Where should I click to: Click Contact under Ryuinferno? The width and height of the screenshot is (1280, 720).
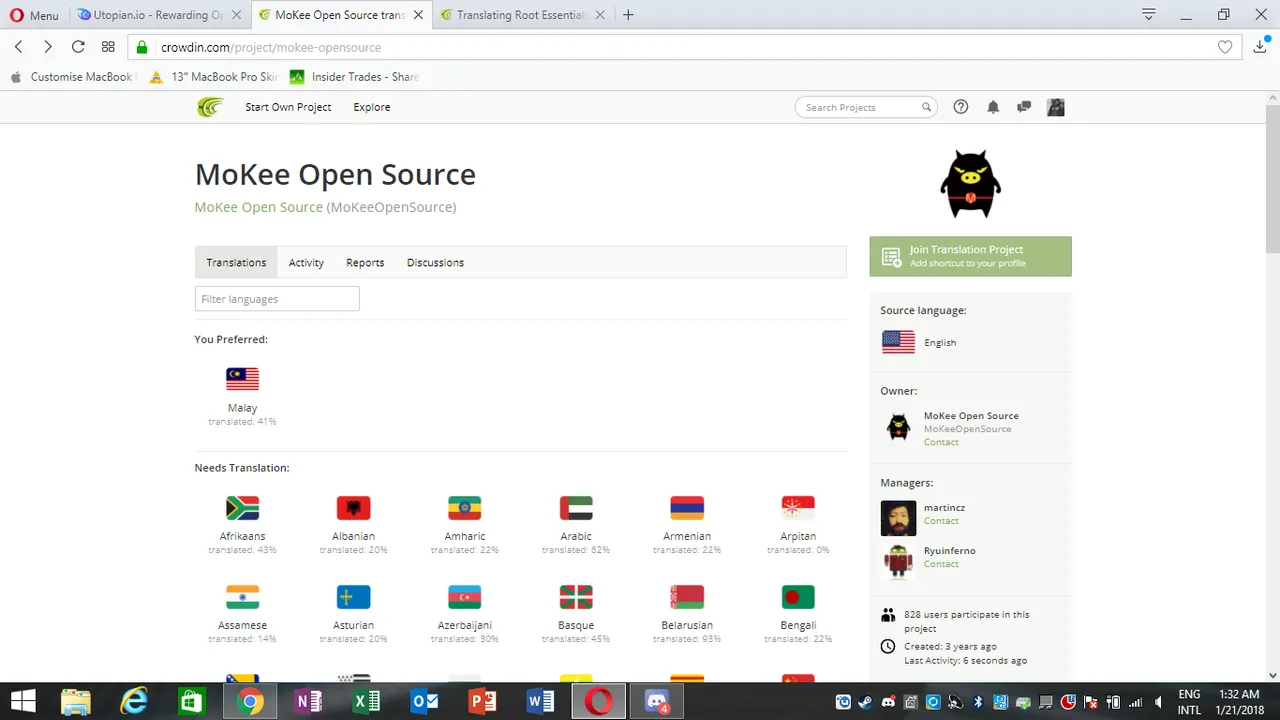click(941, 564)
